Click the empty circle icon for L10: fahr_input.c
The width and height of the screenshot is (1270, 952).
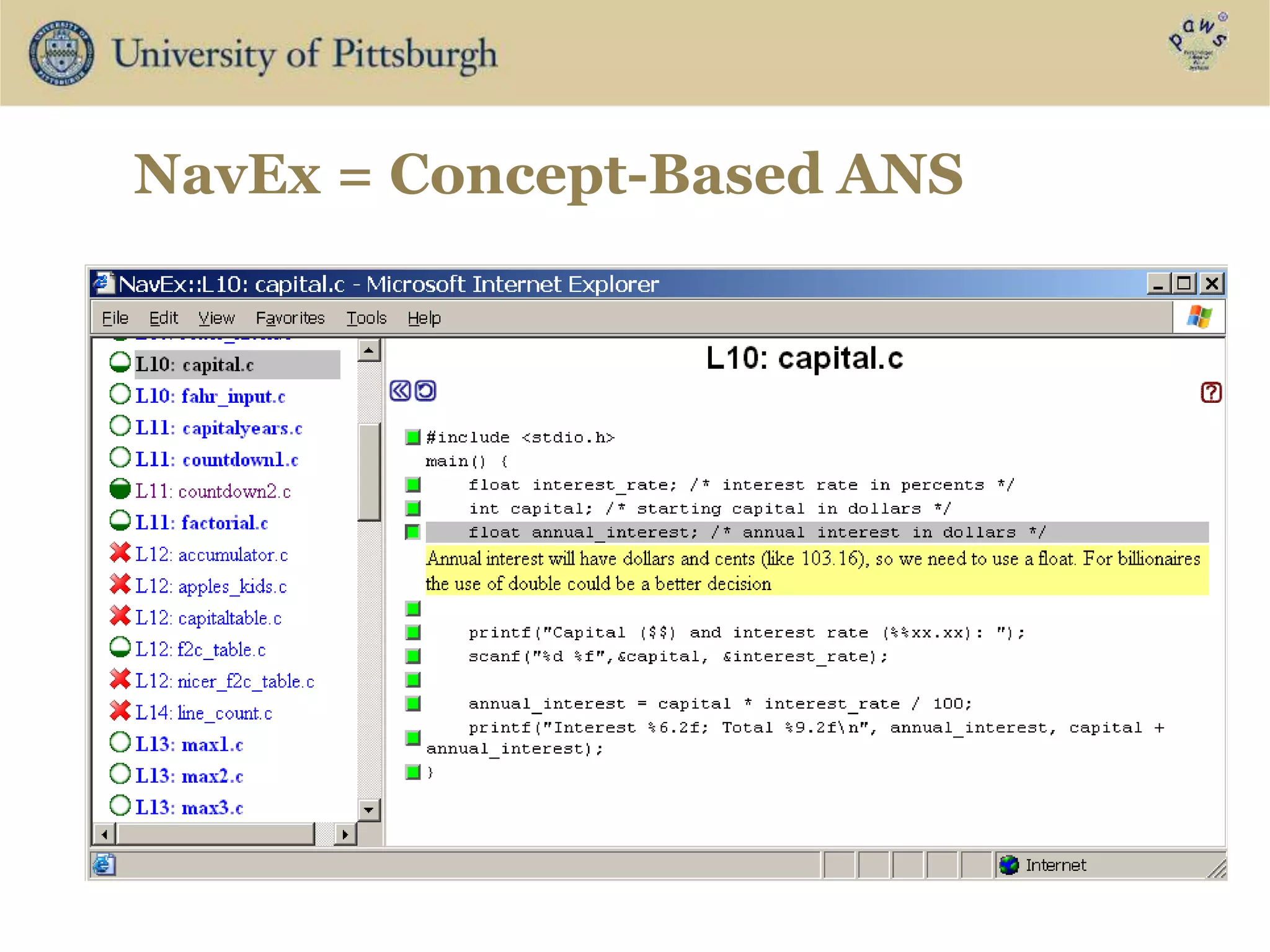(x=120, y=394)
